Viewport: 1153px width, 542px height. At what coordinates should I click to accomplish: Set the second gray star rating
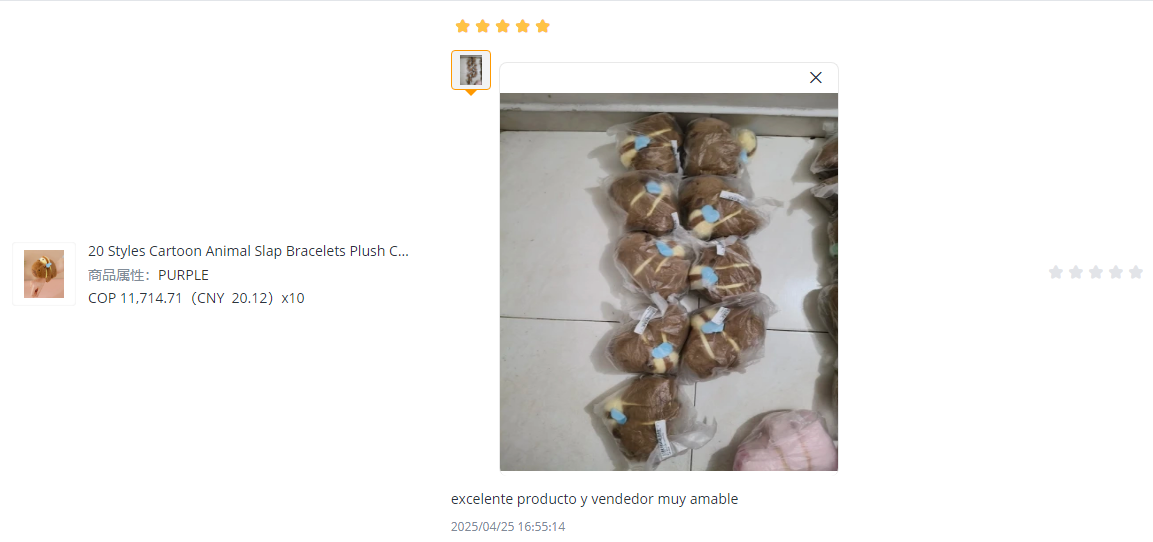pyautogui.click(x=1076, y=272)
